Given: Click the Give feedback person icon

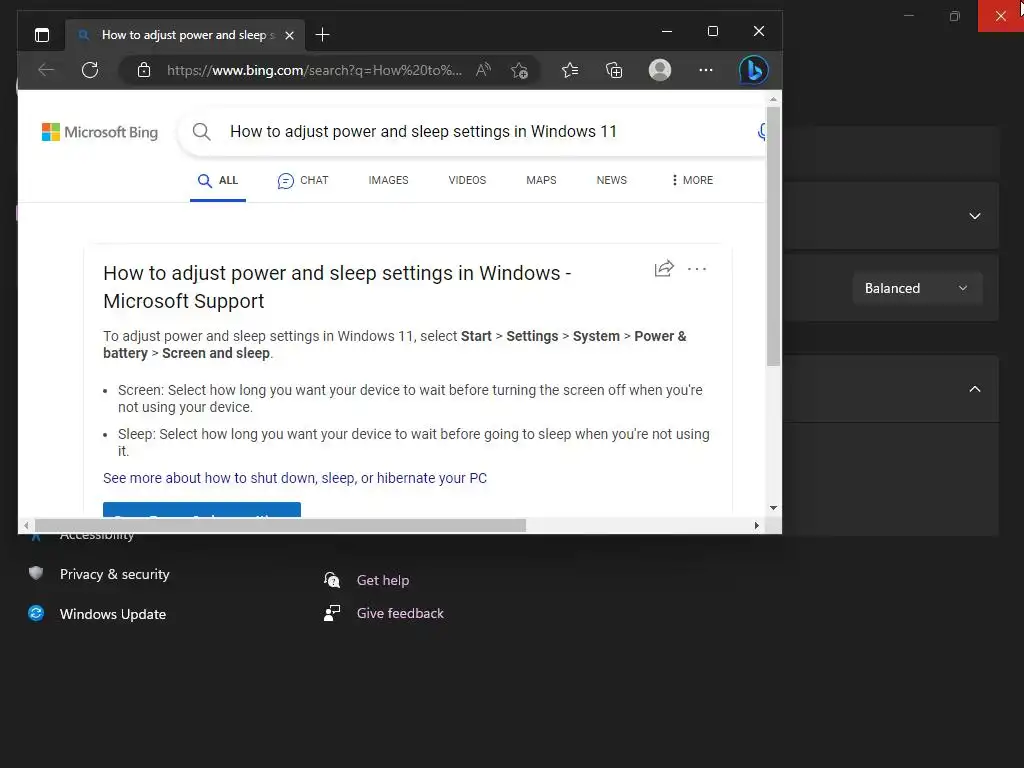Looking at the screenshot, I should (332, 613).
